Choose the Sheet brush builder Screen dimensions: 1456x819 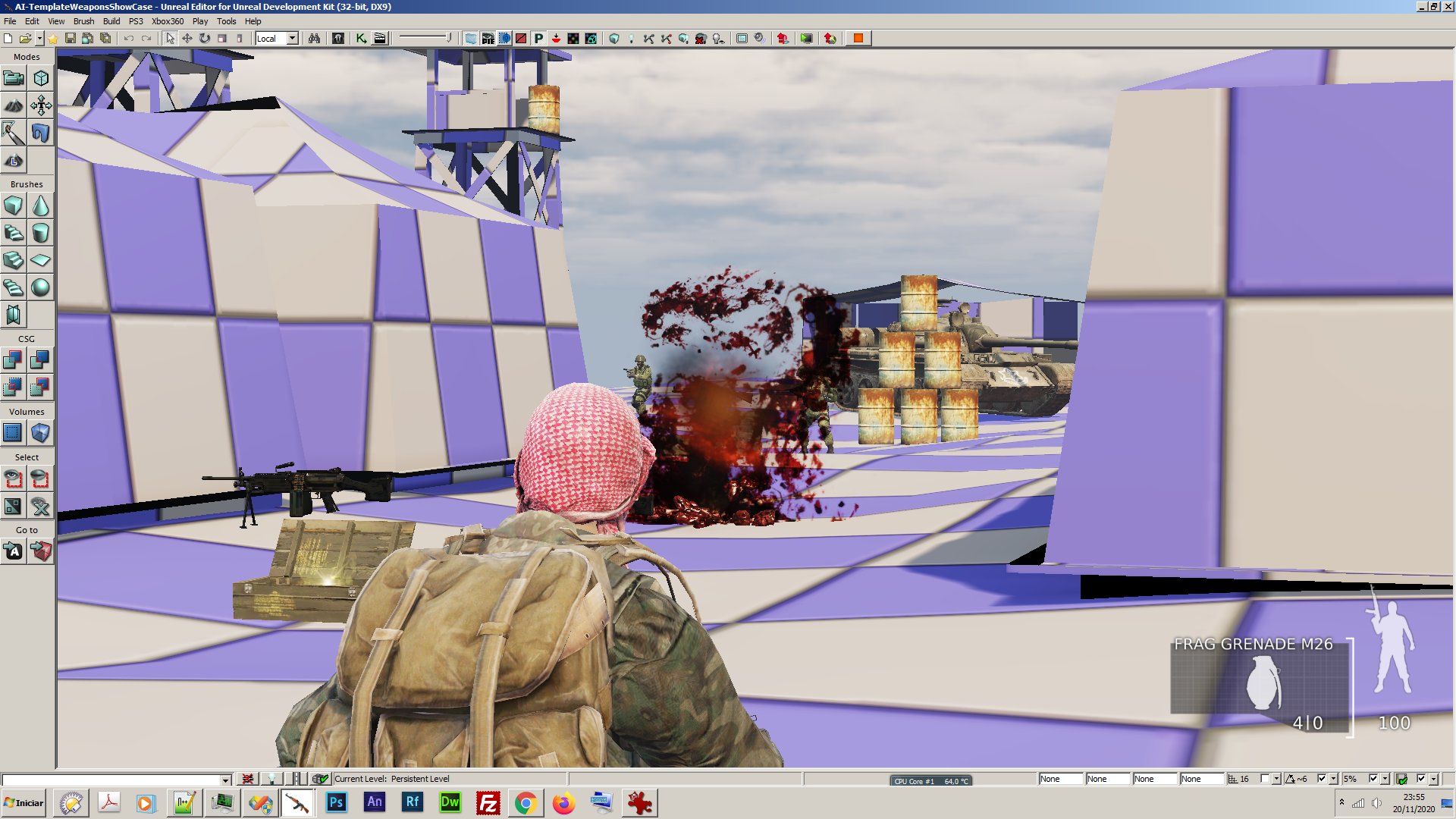click(40, 260)
